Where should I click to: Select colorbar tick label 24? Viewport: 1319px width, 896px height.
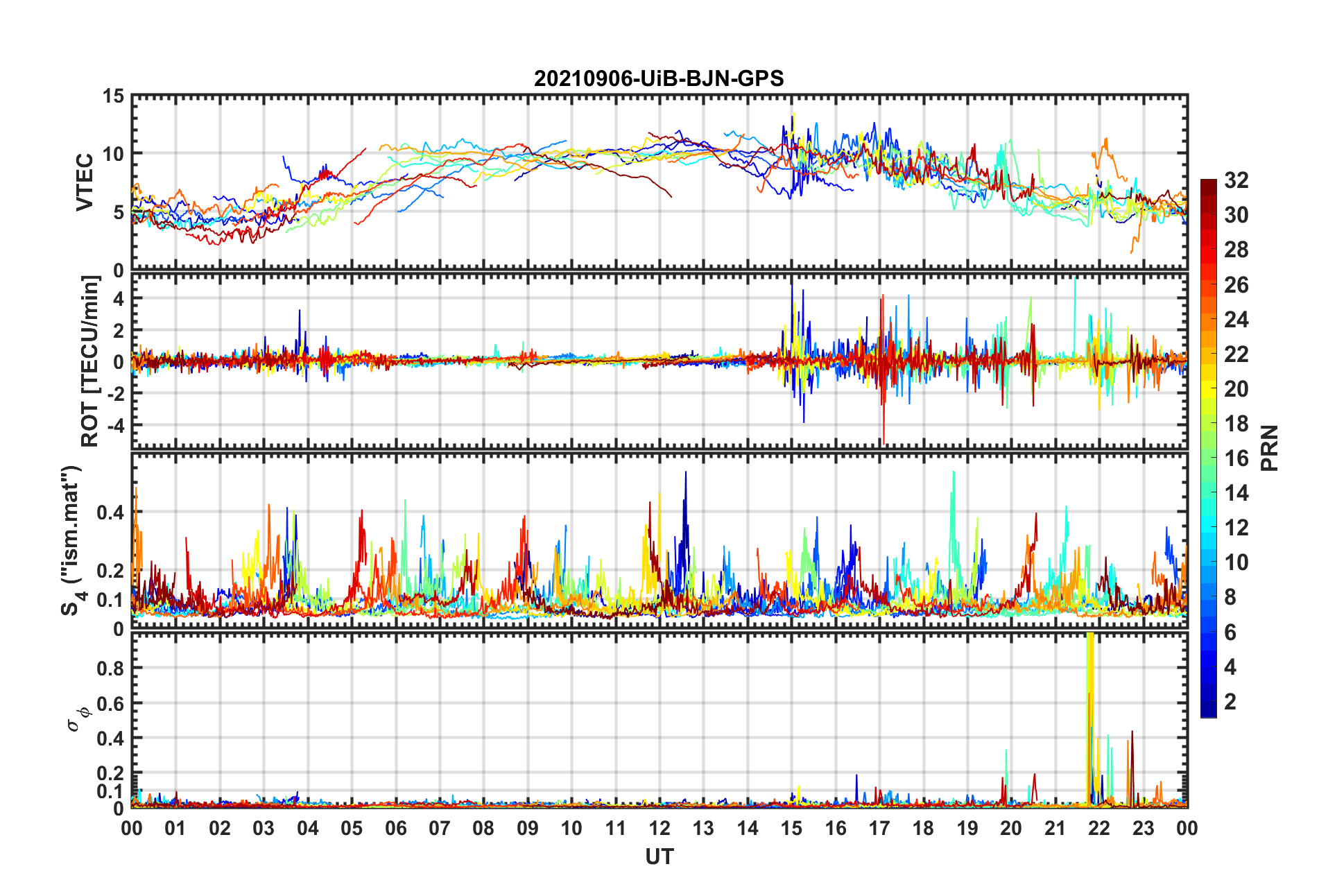[1236, 319]
